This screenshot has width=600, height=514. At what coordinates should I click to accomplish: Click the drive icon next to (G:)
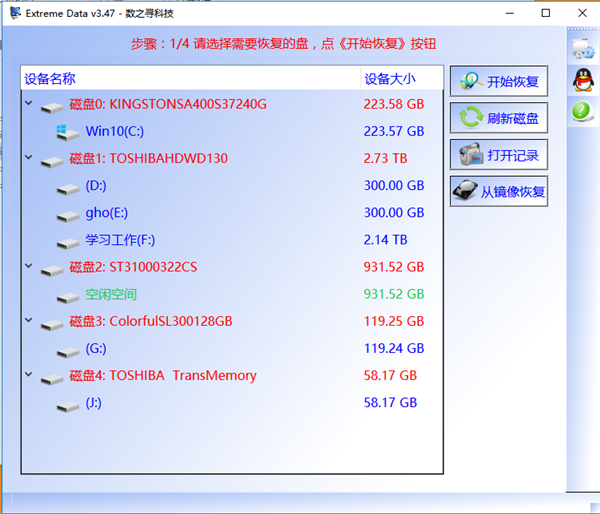[x=68, y=350]
